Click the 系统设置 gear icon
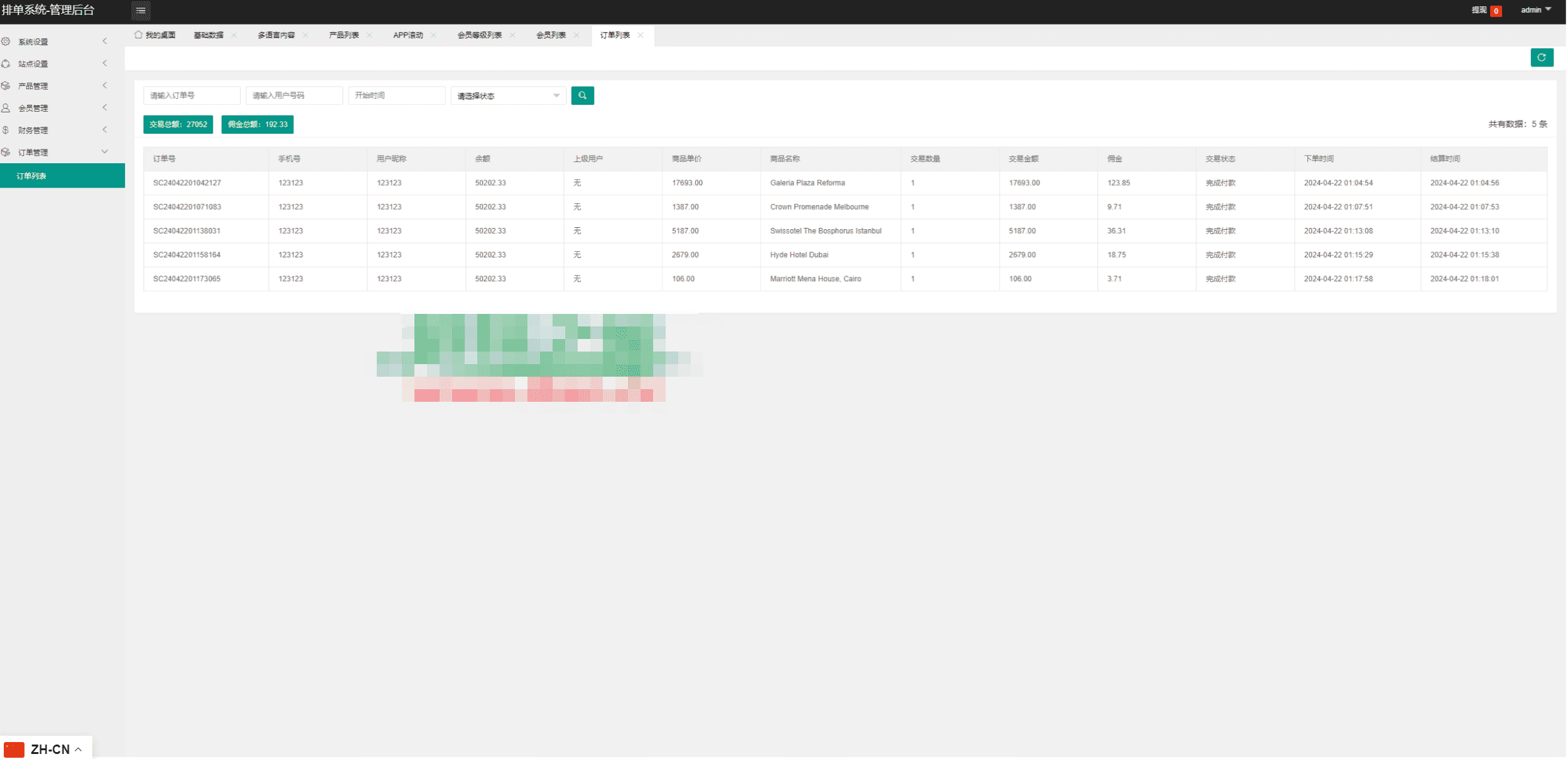Screen dimensions: 1568x759 click(x=6, y=41)
